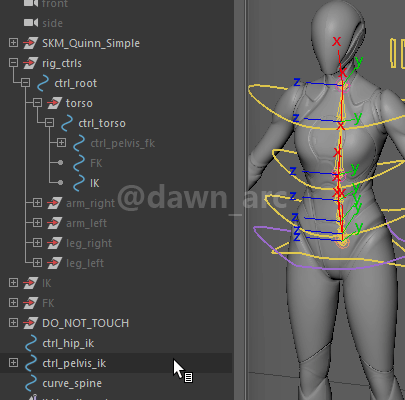
Task: Select the arm_right group
Action: tap(90, 203)
